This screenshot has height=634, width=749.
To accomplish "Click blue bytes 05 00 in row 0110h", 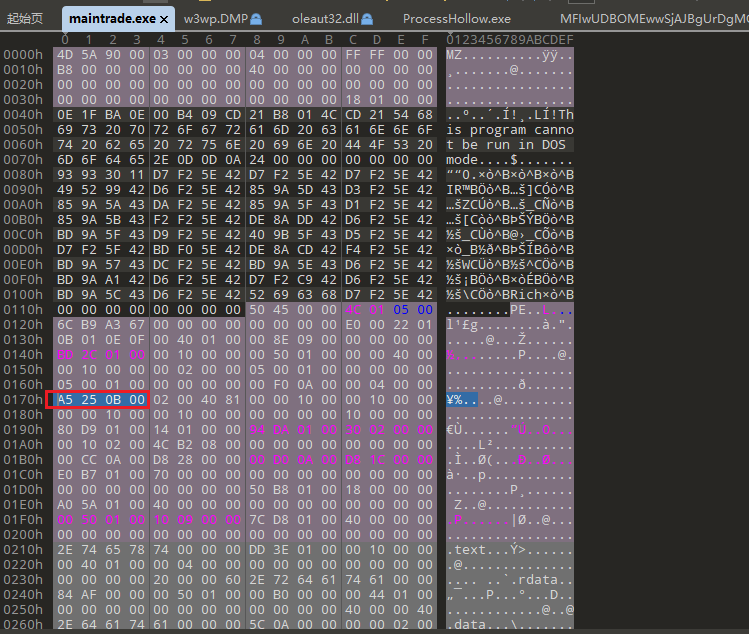I will (x=413, y=310).
